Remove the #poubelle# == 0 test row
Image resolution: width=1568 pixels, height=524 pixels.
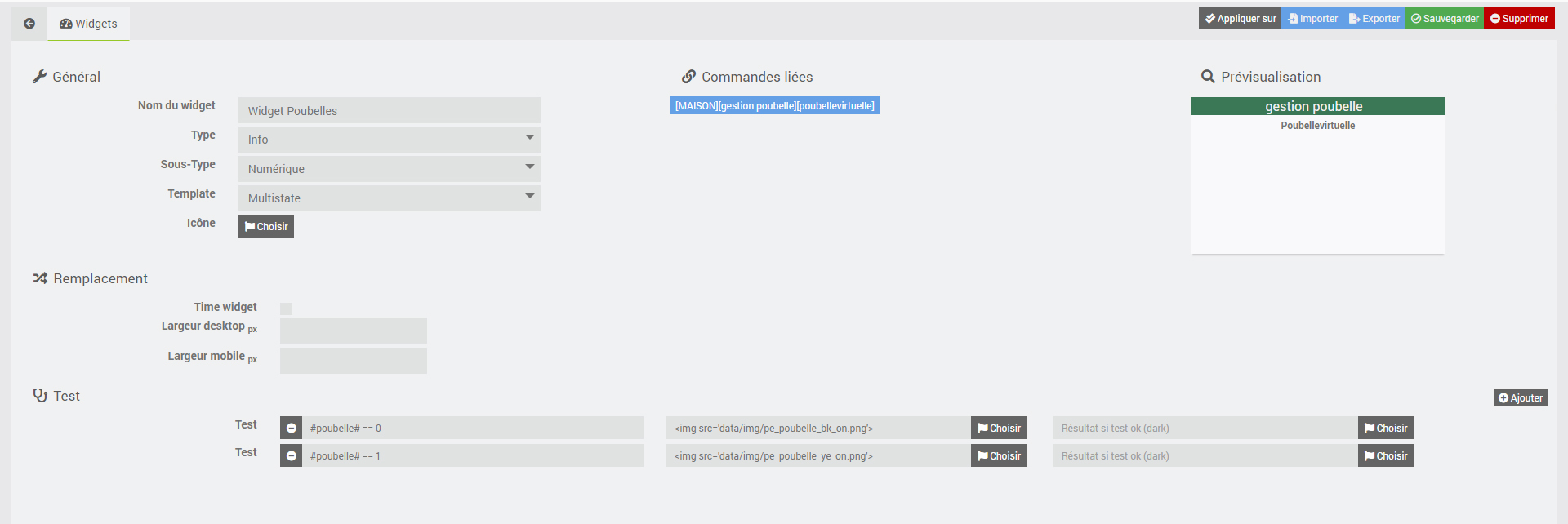click(291, 428)
